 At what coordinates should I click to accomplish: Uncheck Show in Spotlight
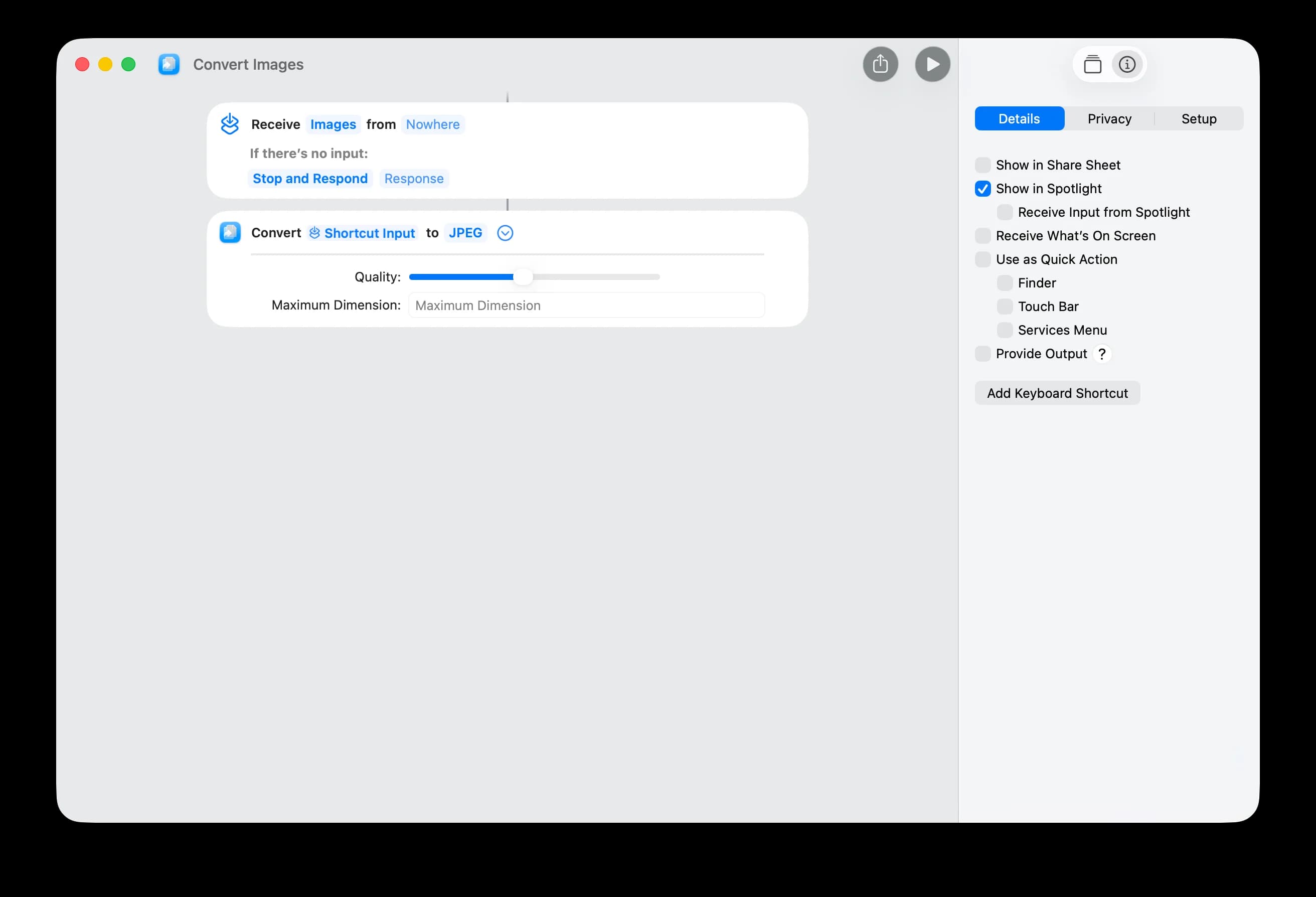coord(982,189)
